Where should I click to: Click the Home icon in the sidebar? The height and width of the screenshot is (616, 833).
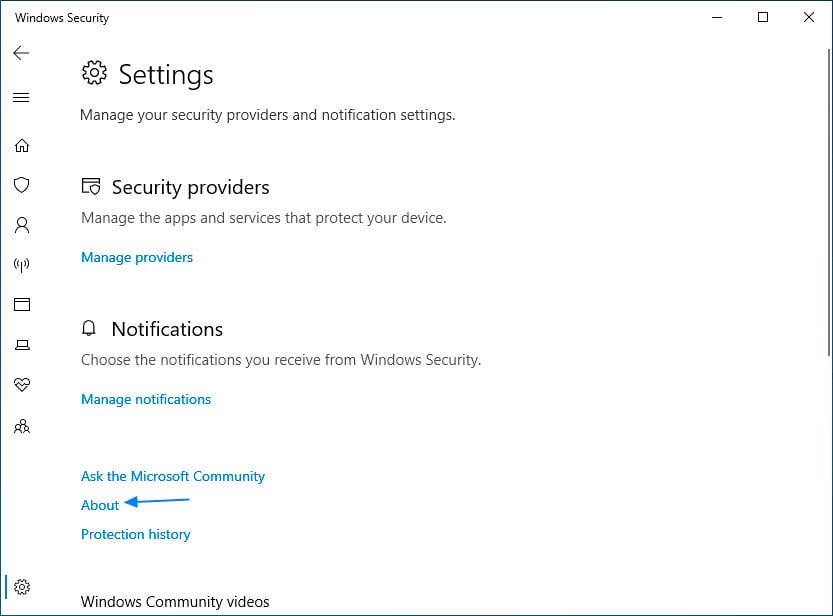tap(22, 145)
